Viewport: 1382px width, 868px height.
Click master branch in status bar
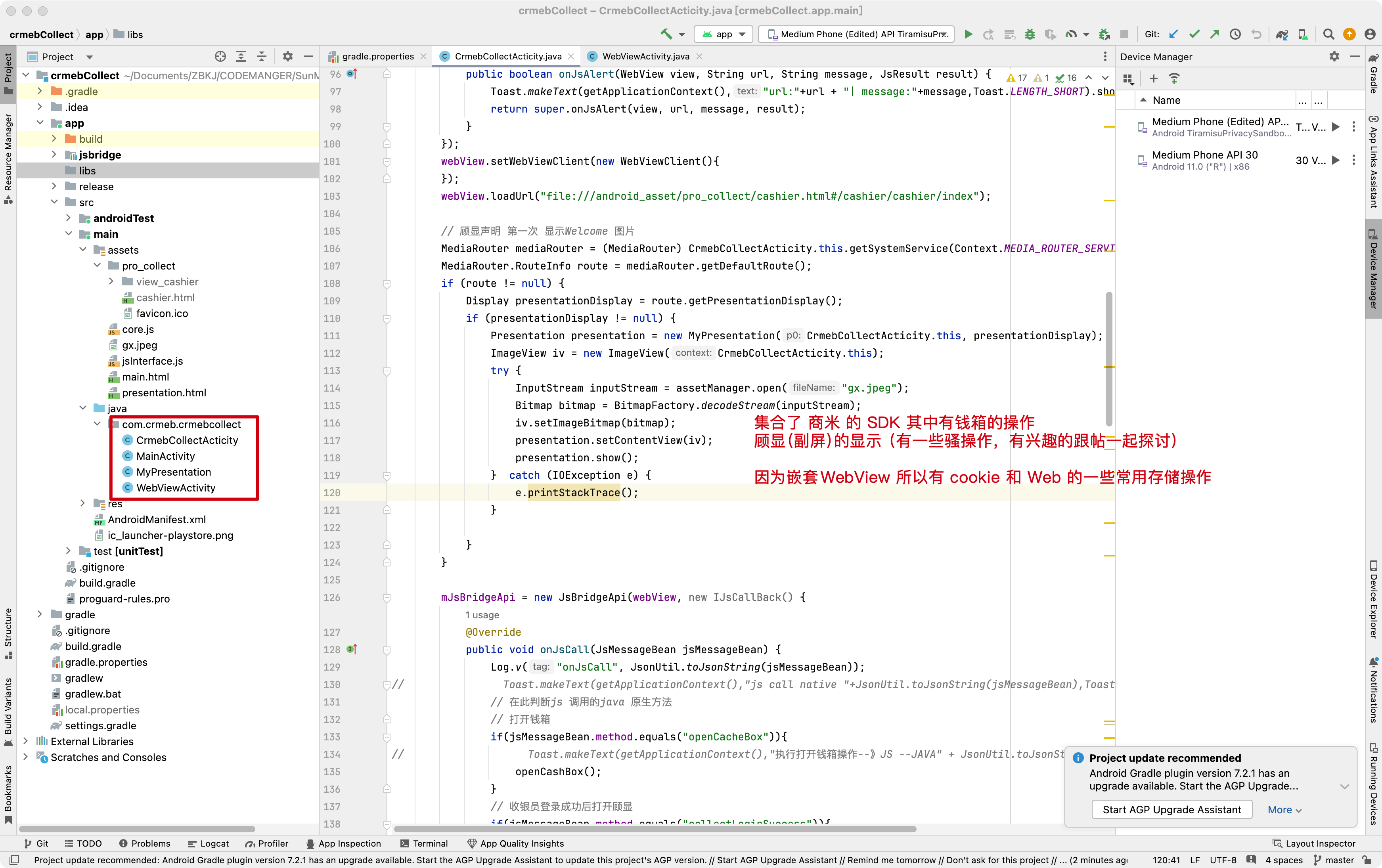(1334, 860)
